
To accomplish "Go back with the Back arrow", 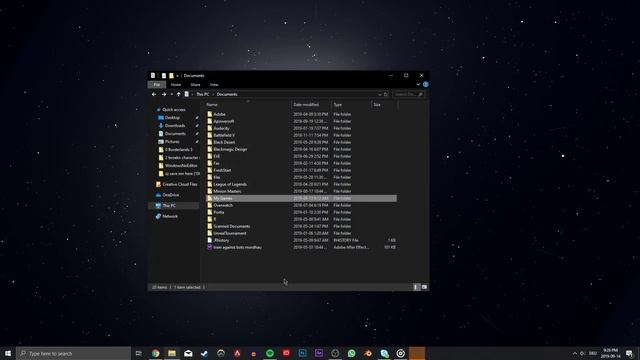I will click(x=154, y=94).
